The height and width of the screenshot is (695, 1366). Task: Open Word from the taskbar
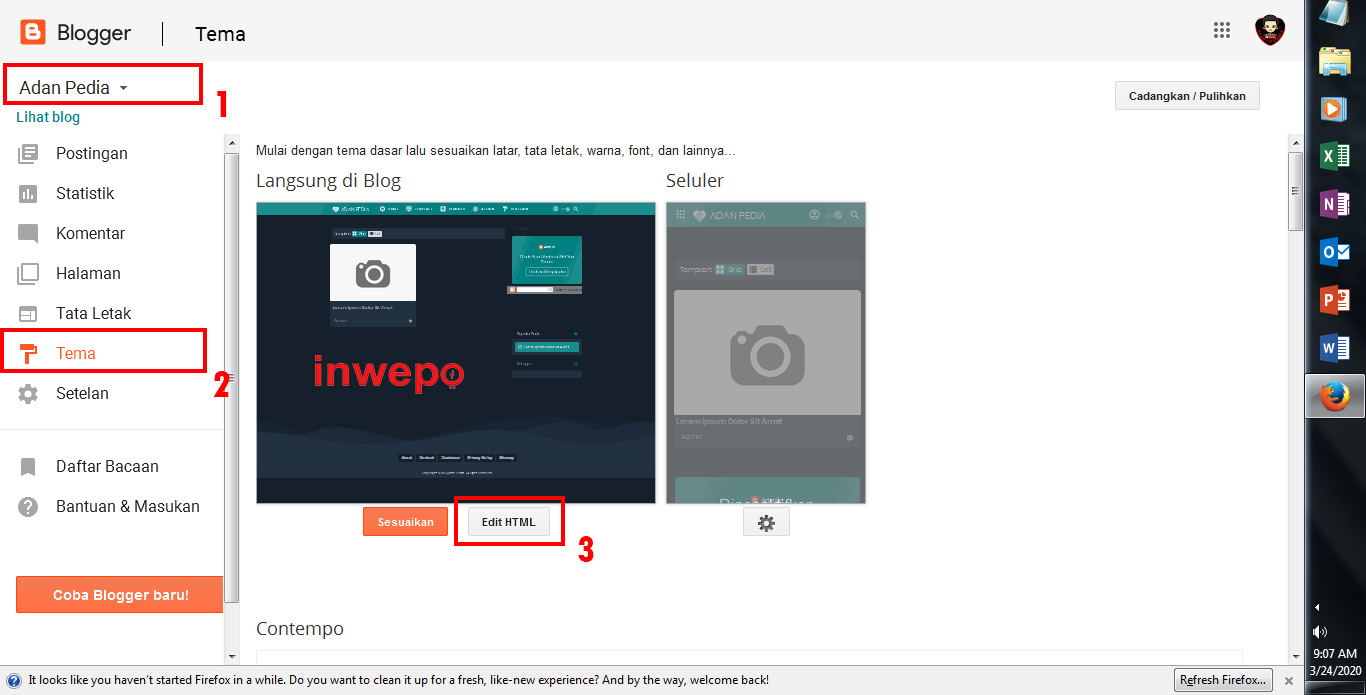tap(1335, 348)
